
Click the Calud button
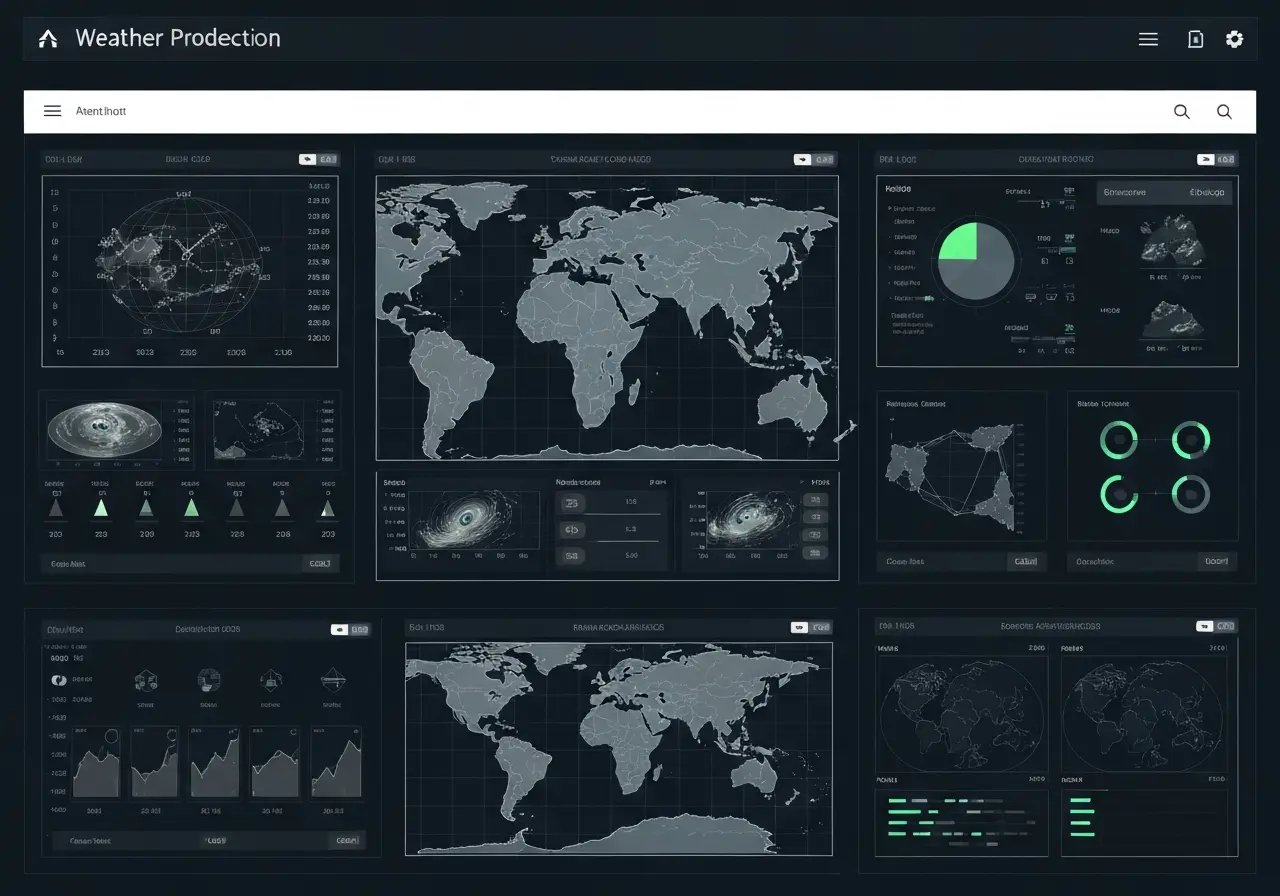point(1026,562)
